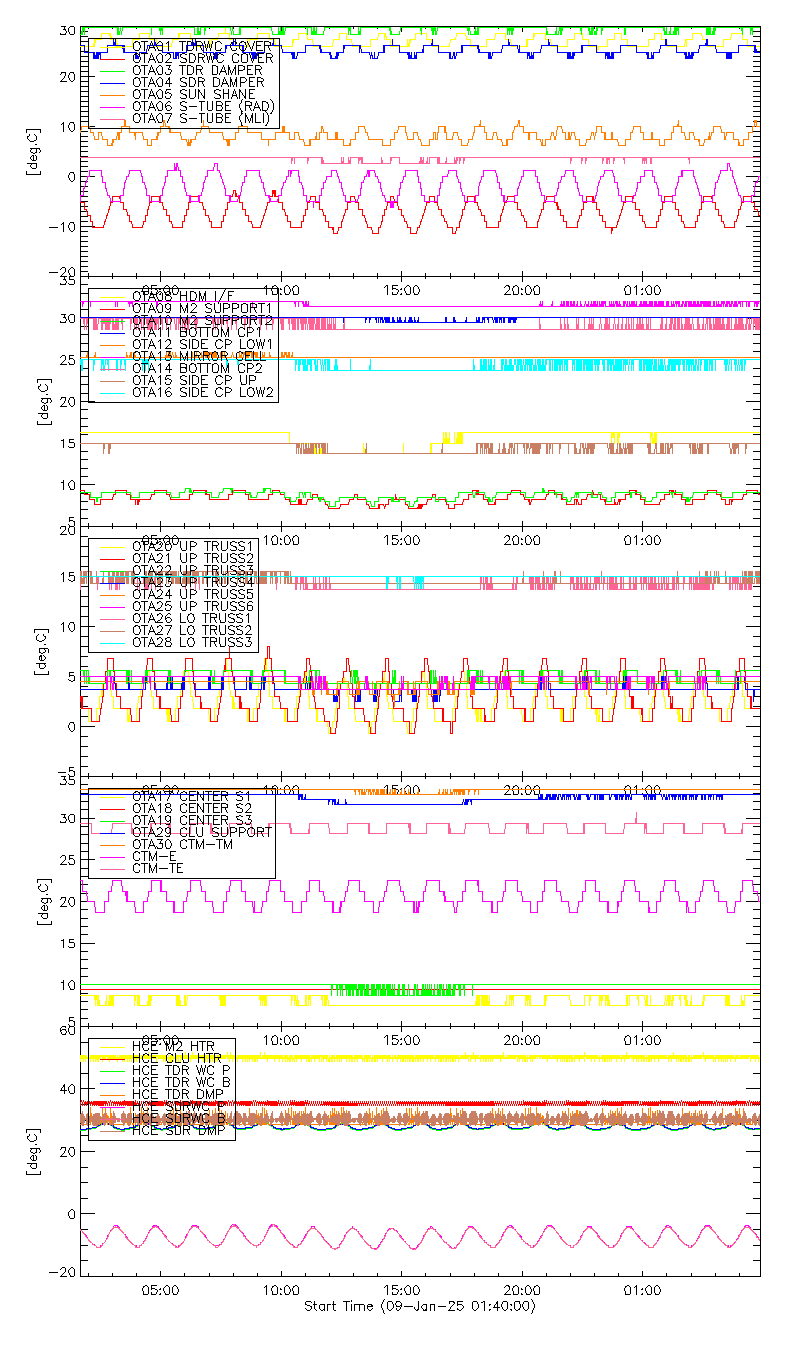Screen dimensions: 800x1350
Task: Click the HCE CLU HTR legend entry
Action: pos(177,1057)
